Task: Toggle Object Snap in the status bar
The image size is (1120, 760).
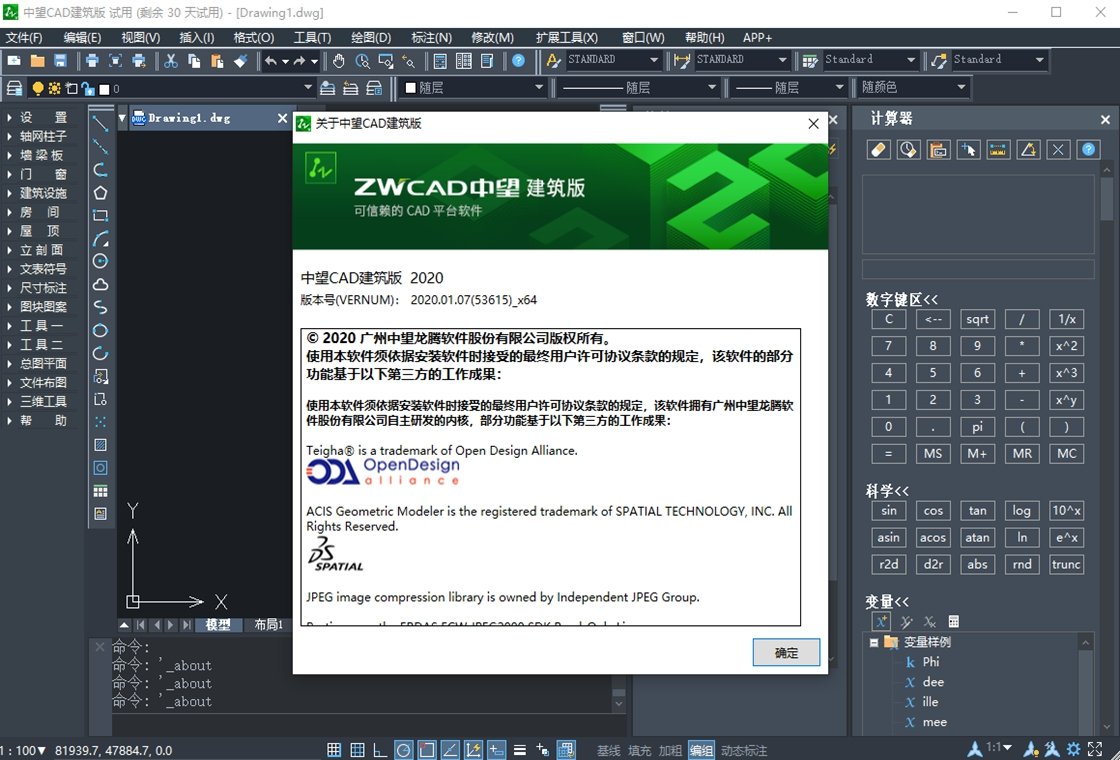Action: [426, 750]
